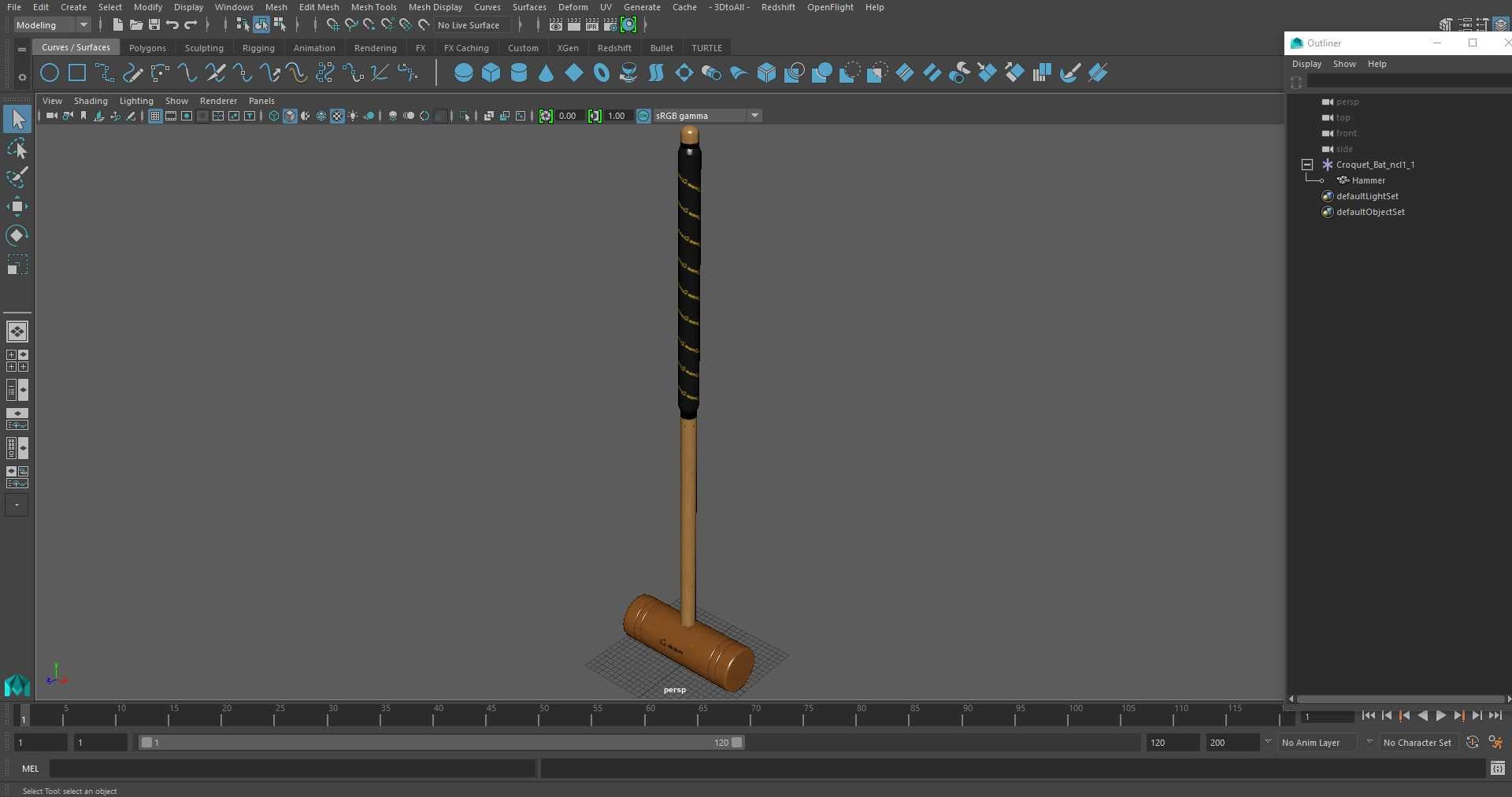The image size is (1512, 797).
Task: Open the Outliner Display menu
Action: (x=1306, y=64)
